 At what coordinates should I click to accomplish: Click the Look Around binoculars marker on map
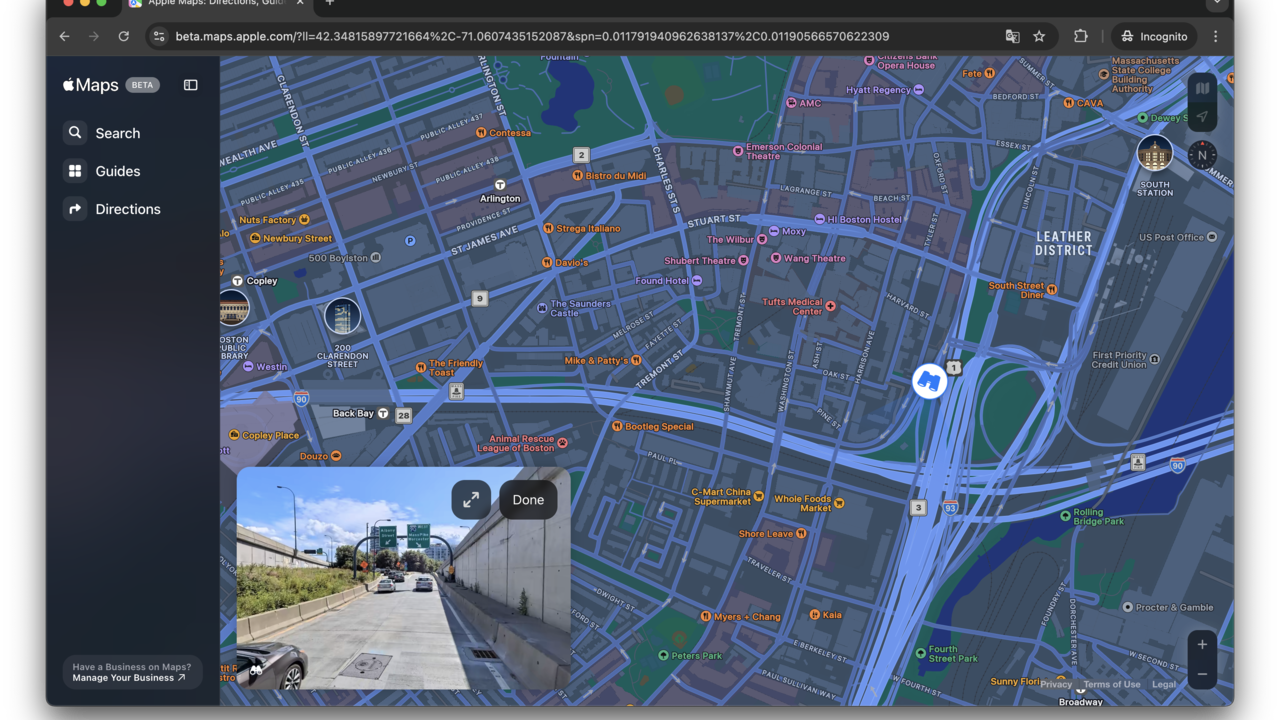tap(930, 381)
